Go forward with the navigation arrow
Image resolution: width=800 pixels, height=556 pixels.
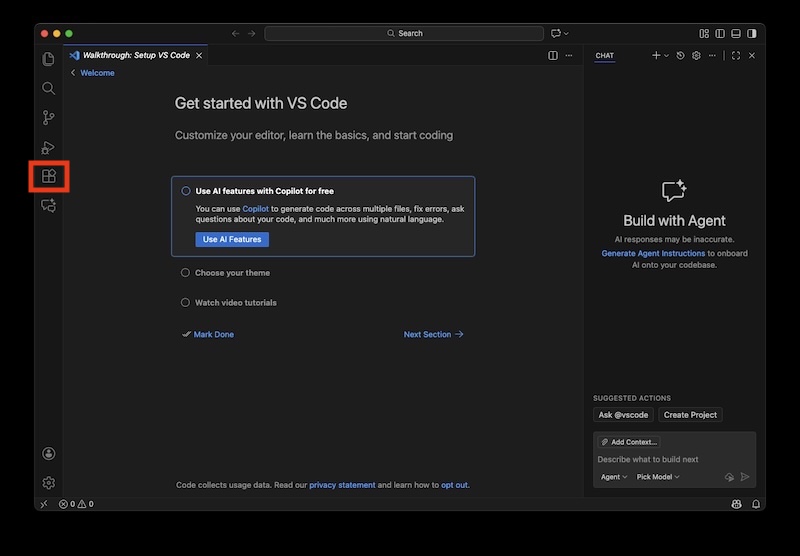pos(252,33)
